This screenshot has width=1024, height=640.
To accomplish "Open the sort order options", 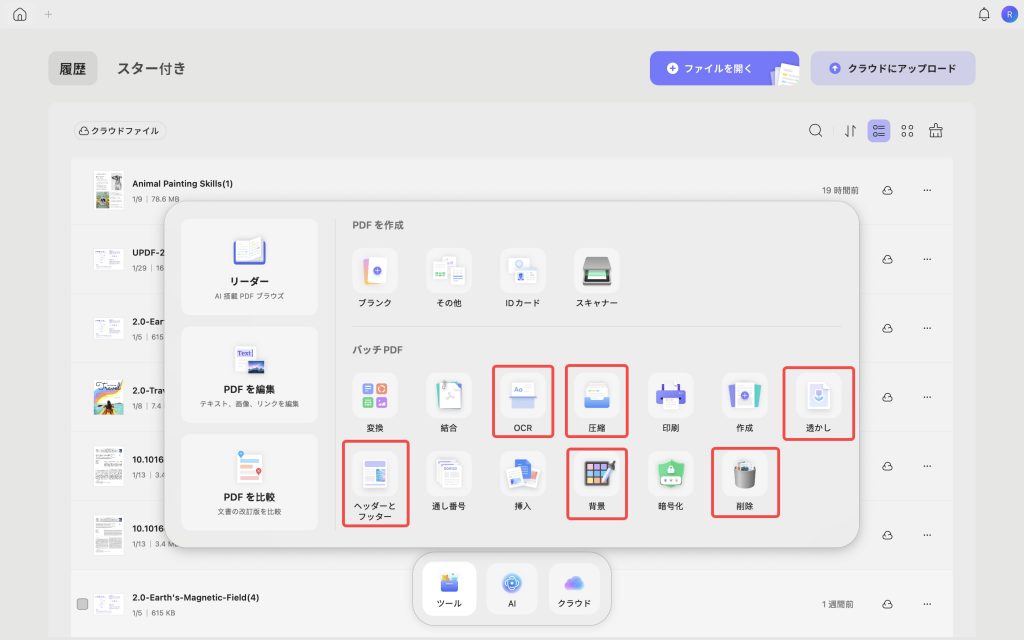I will 850,131.
